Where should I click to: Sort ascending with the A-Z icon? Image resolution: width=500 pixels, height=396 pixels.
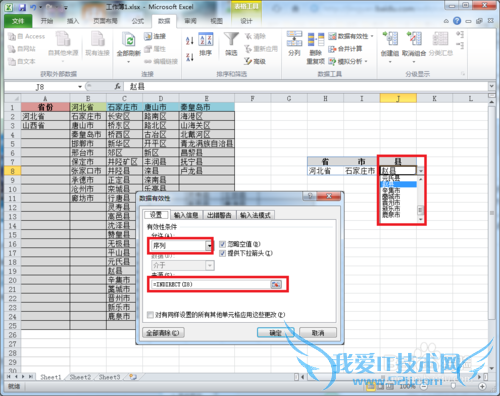click(189, 40)
